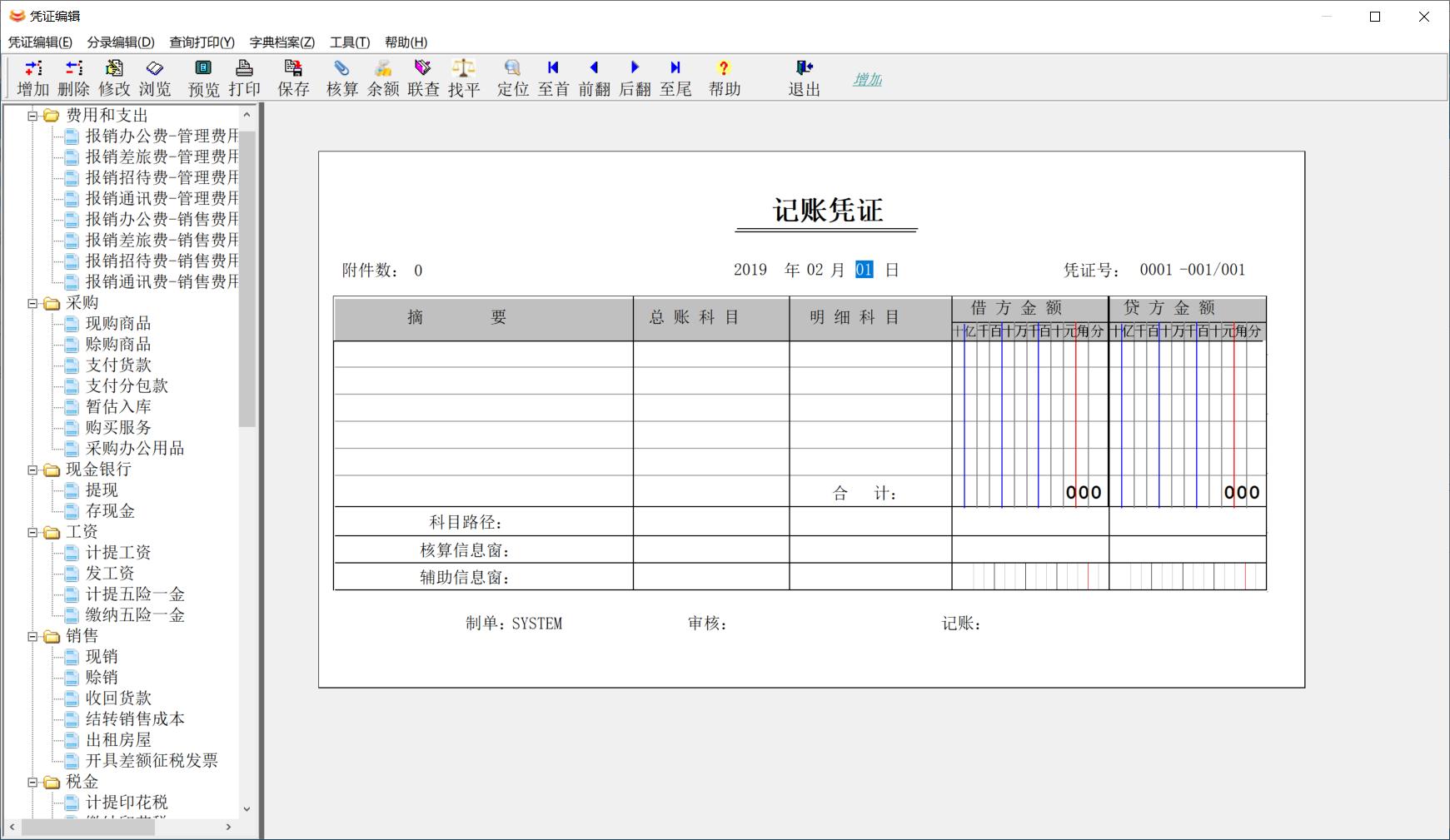Collapse the 工资 folder

tap(33, 532)
